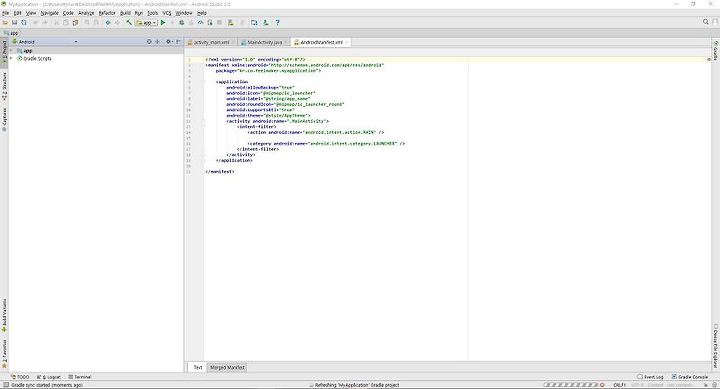Click the Stop toolbar icon
This screenshot has width=720, height=389.
click(219, 22)
